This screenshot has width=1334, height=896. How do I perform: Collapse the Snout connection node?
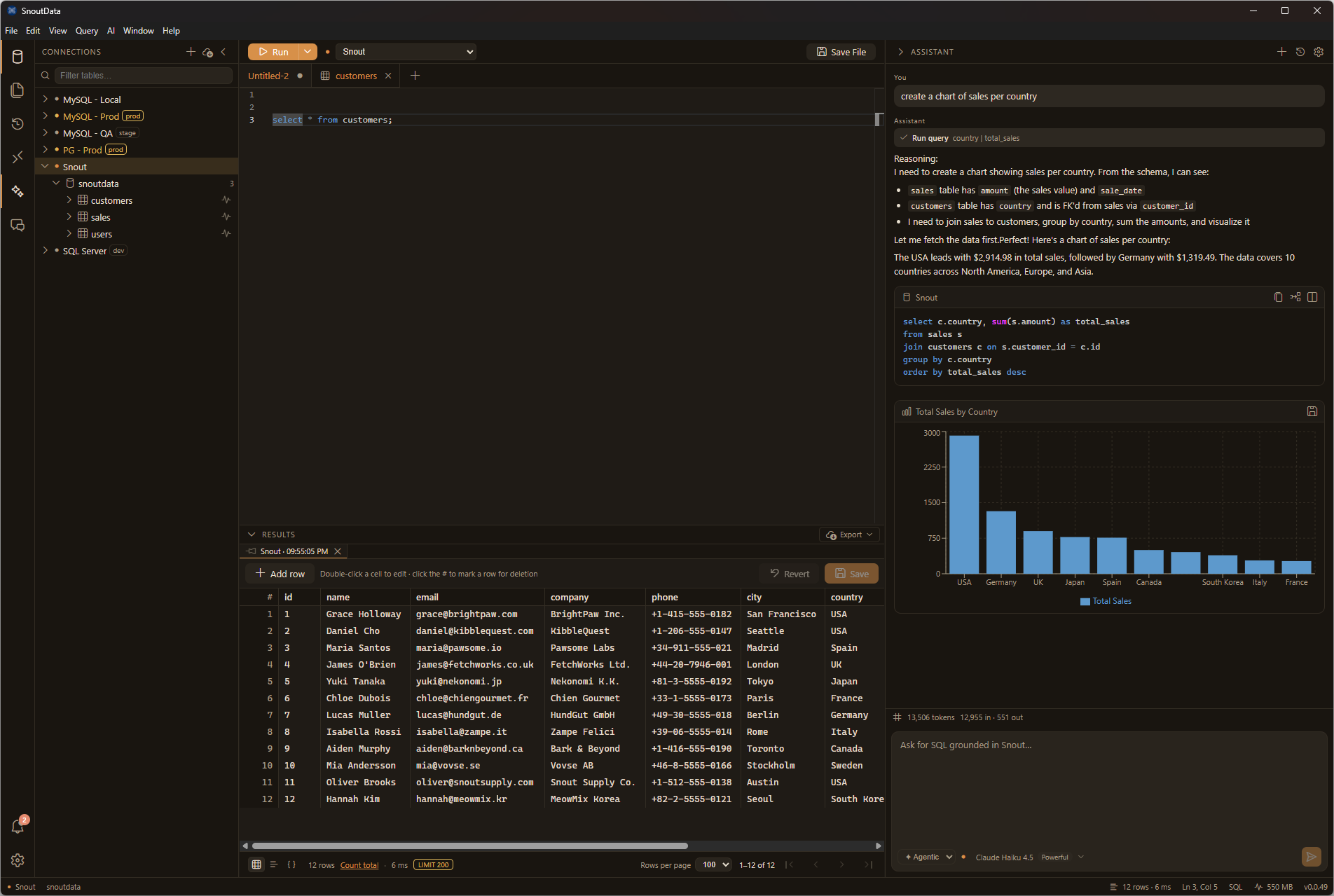pyautogui.click(x=46, y=166)
